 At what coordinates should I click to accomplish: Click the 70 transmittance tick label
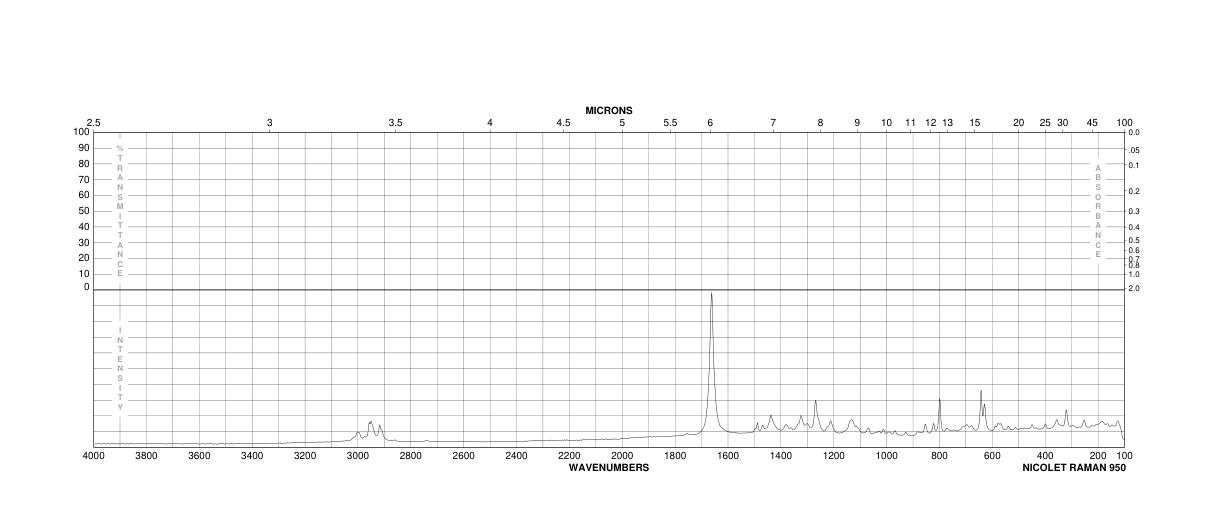[82, 179]
